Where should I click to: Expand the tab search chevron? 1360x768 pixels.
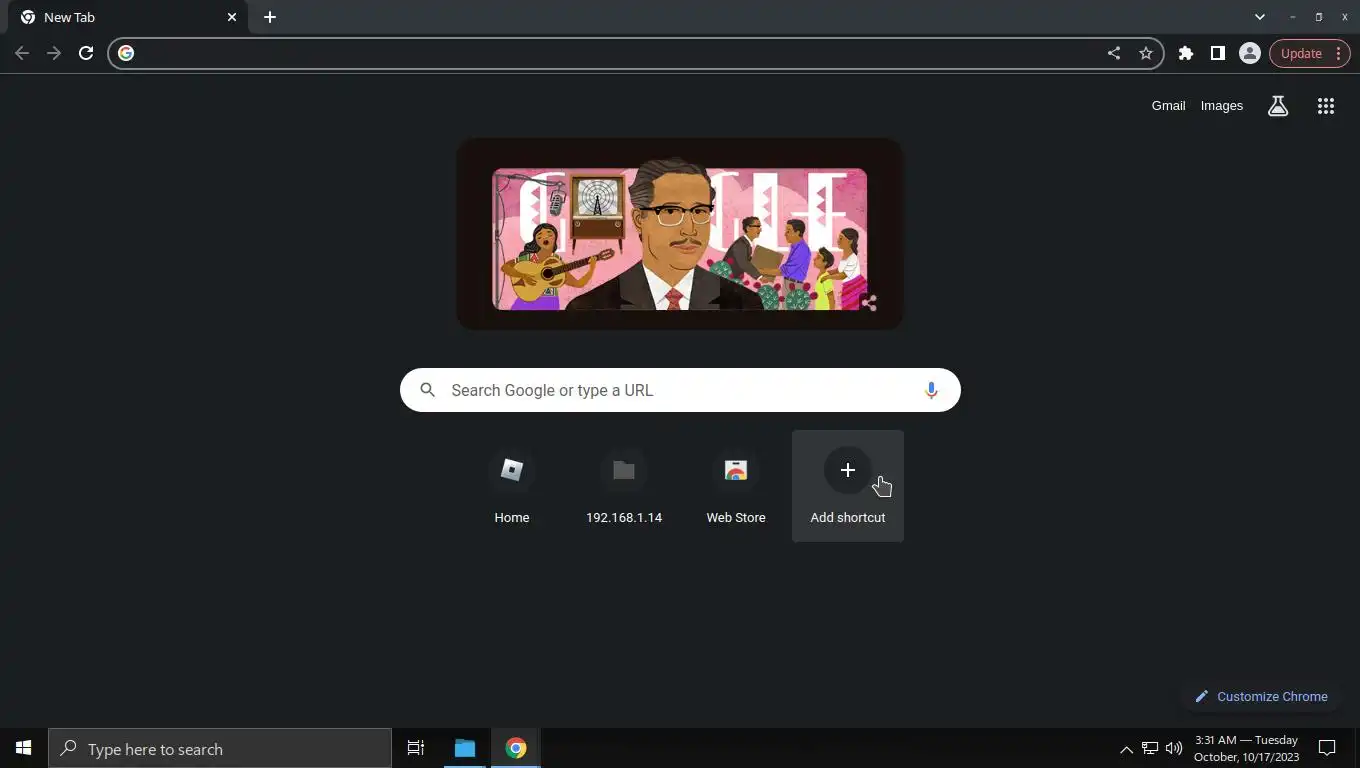click(1260, 17)
